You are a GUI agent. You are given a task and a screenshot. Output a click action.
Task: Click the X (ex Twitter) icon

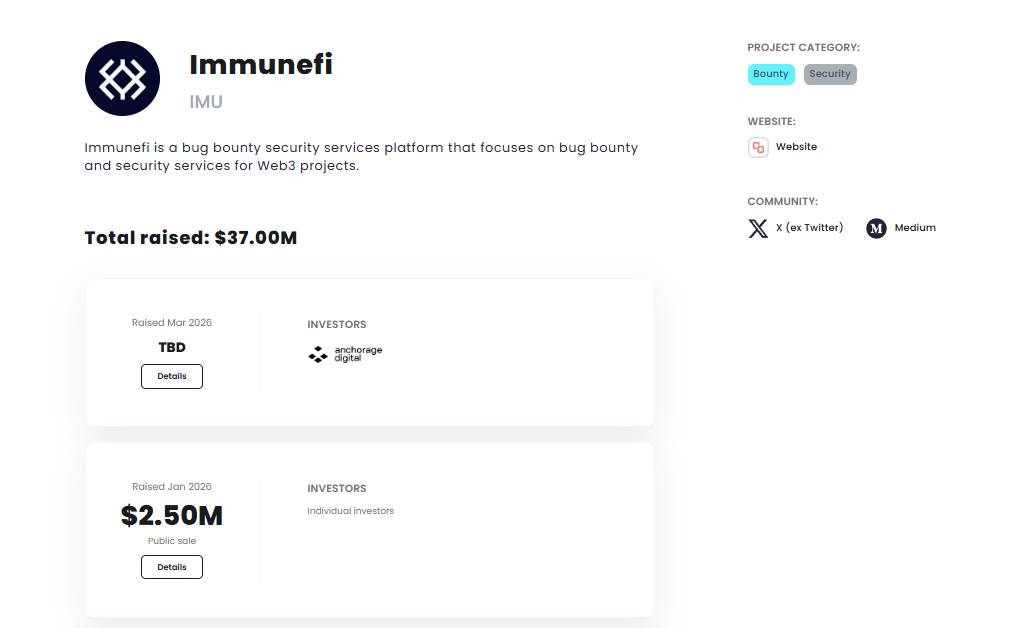click(x=758, y=228)
